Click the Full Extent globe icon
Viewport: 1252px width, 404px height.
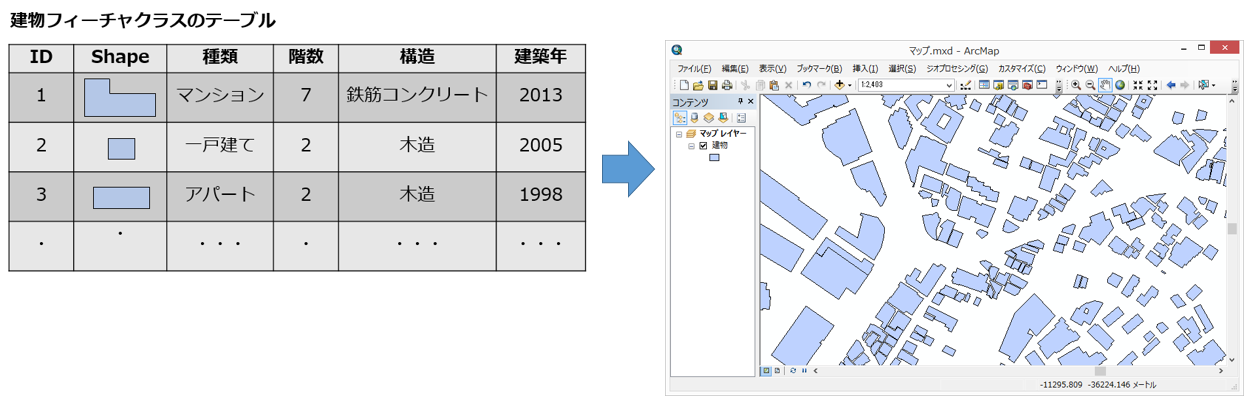(1120, 85)
